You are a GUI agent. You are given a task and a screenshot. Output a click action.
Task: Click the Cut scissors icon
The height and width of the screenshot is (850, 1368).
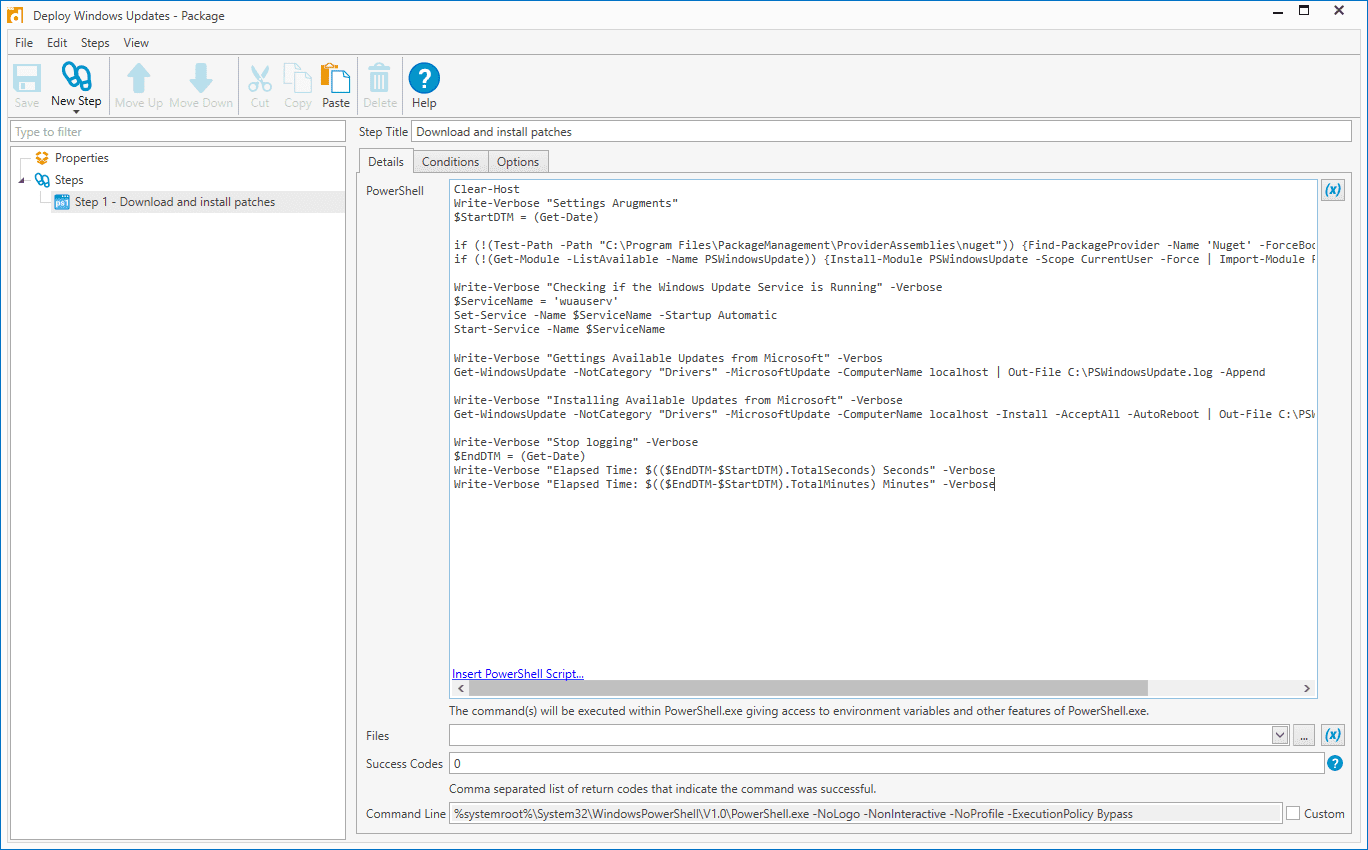(260, 79)
